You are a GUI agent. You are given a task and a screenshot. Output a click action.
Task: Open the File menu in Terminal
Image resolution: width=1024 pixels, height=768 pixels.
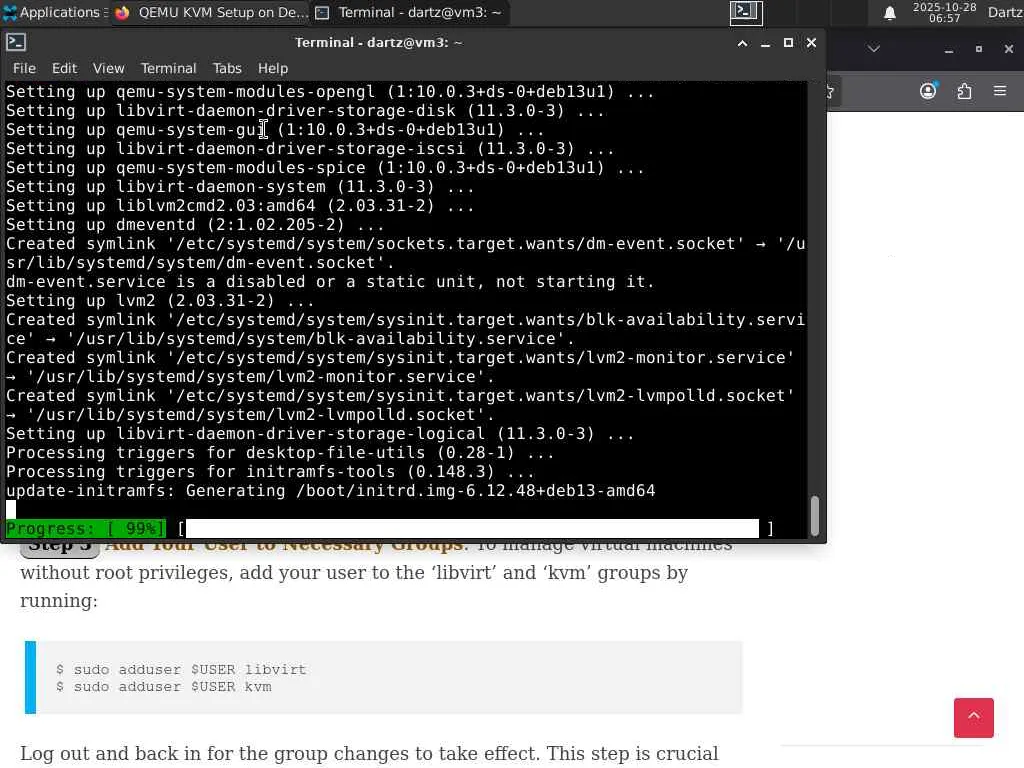click(24, 68)
